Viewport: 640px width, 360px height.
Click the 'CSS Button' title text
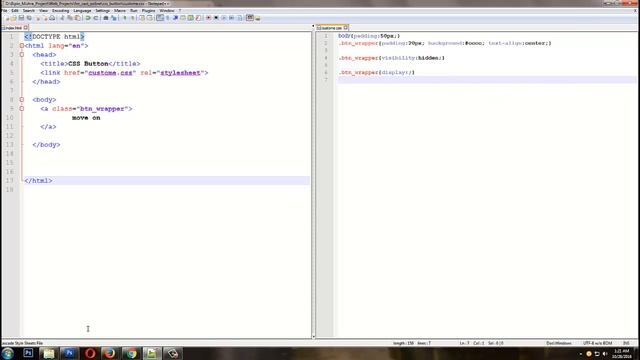tap(88, 64)
